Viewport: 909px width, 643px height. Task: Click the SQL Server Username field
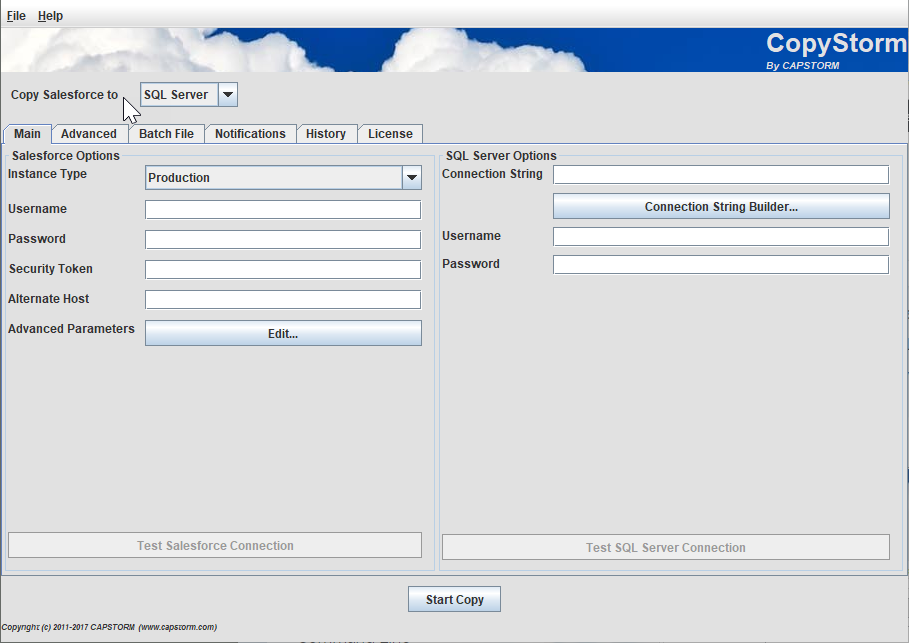[x=721, y=237]
